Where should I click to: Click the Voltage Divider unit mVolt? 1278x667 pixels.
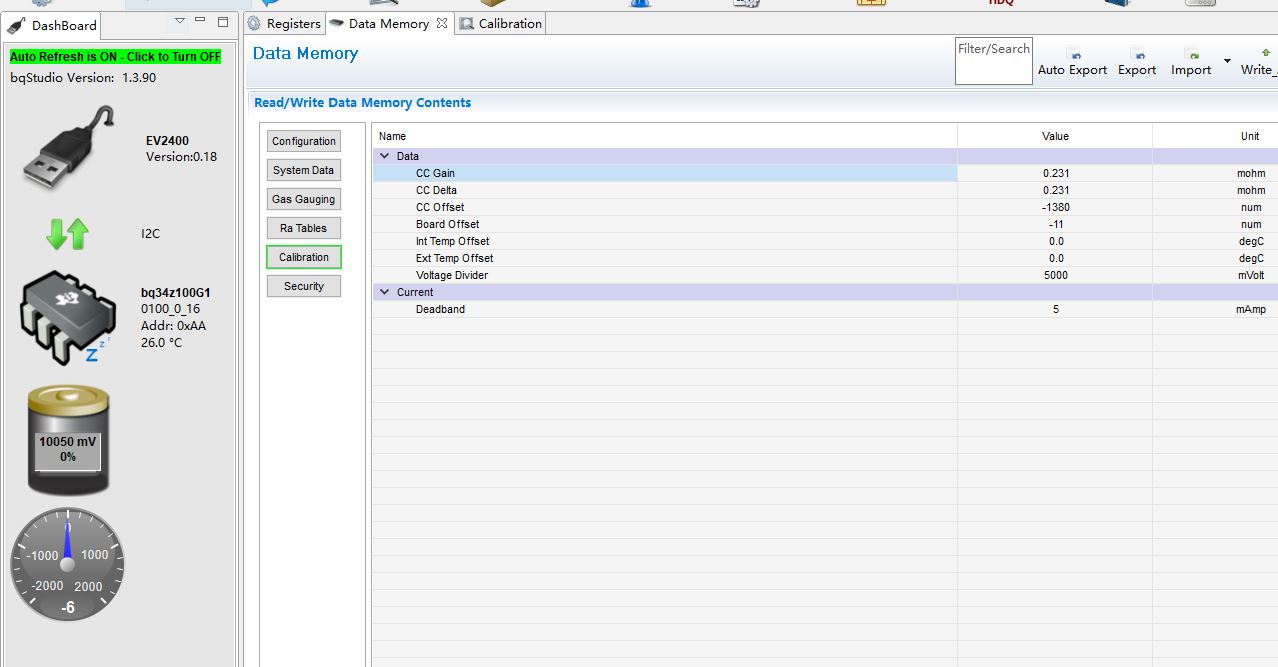(1251, 275)
